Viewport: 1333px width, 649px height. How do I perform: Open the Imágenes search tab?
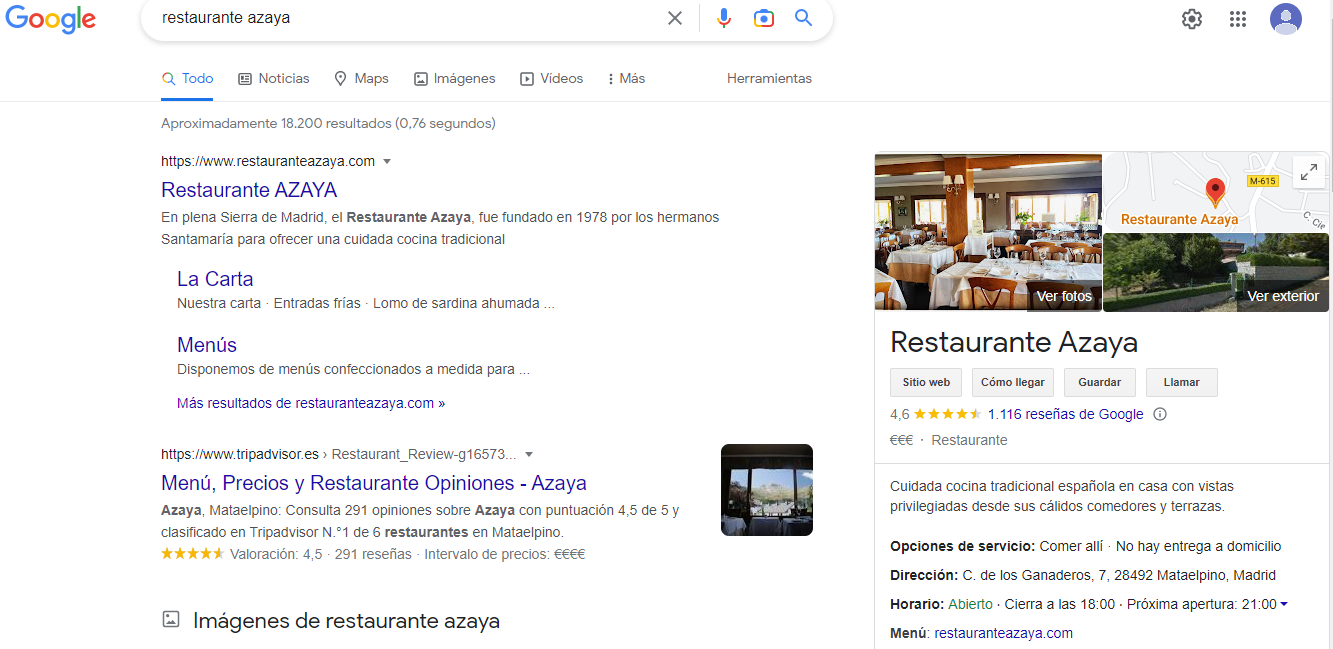click(454, 78)
